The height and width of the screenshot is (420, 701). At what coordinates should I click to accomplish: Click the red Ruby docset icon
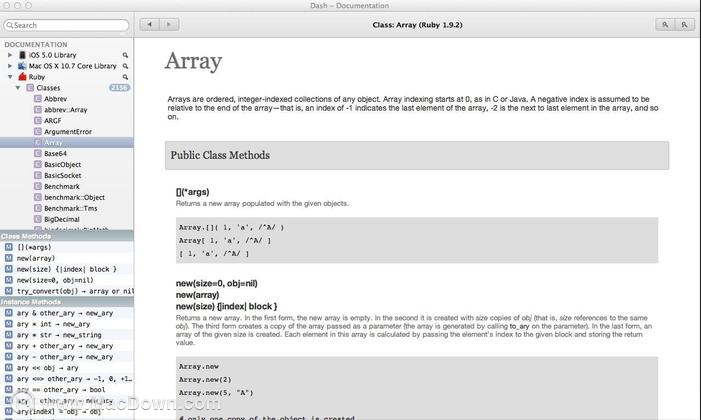(22, 76)
